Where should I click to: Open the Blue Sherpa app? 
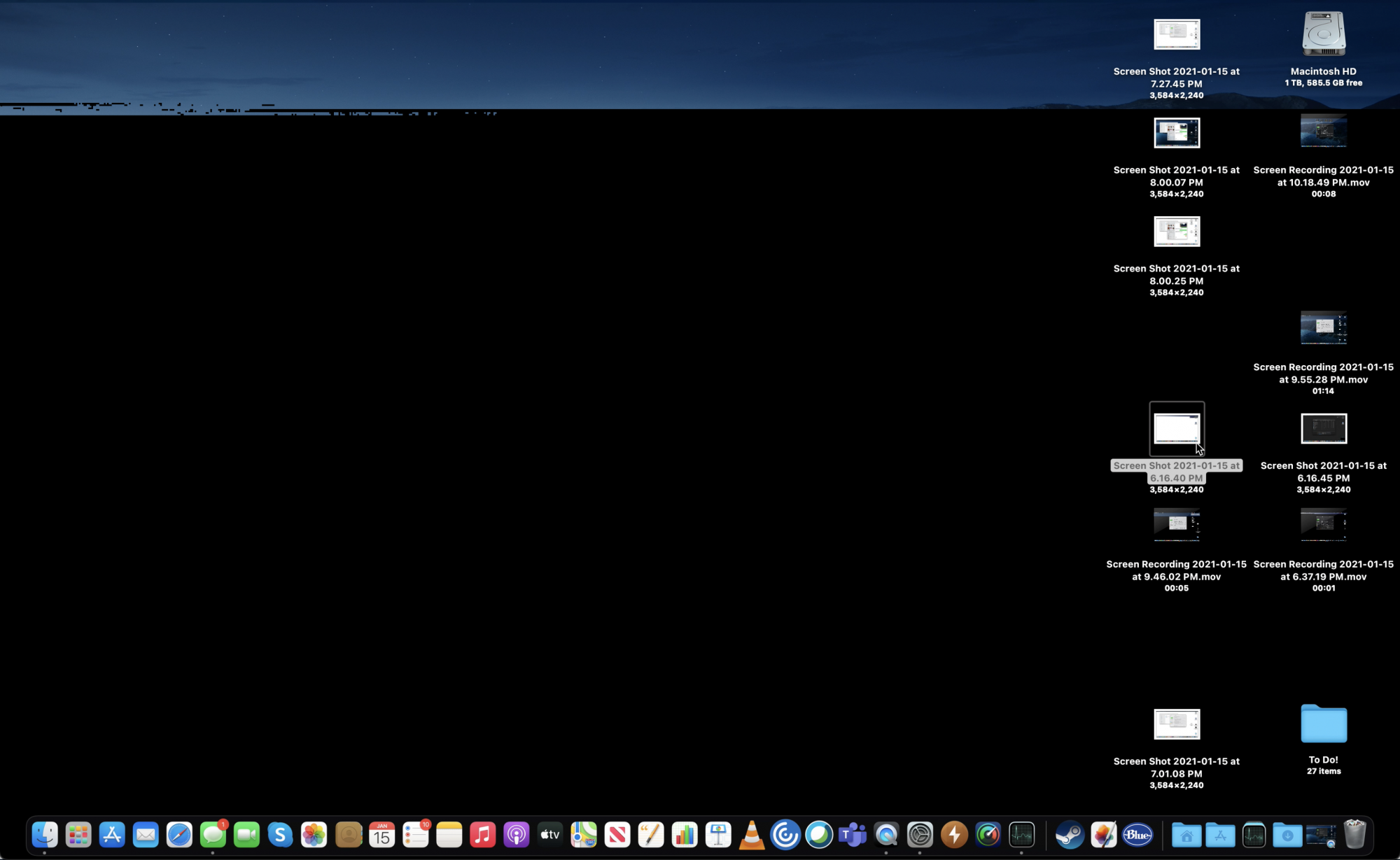(x=1138, y=834)
